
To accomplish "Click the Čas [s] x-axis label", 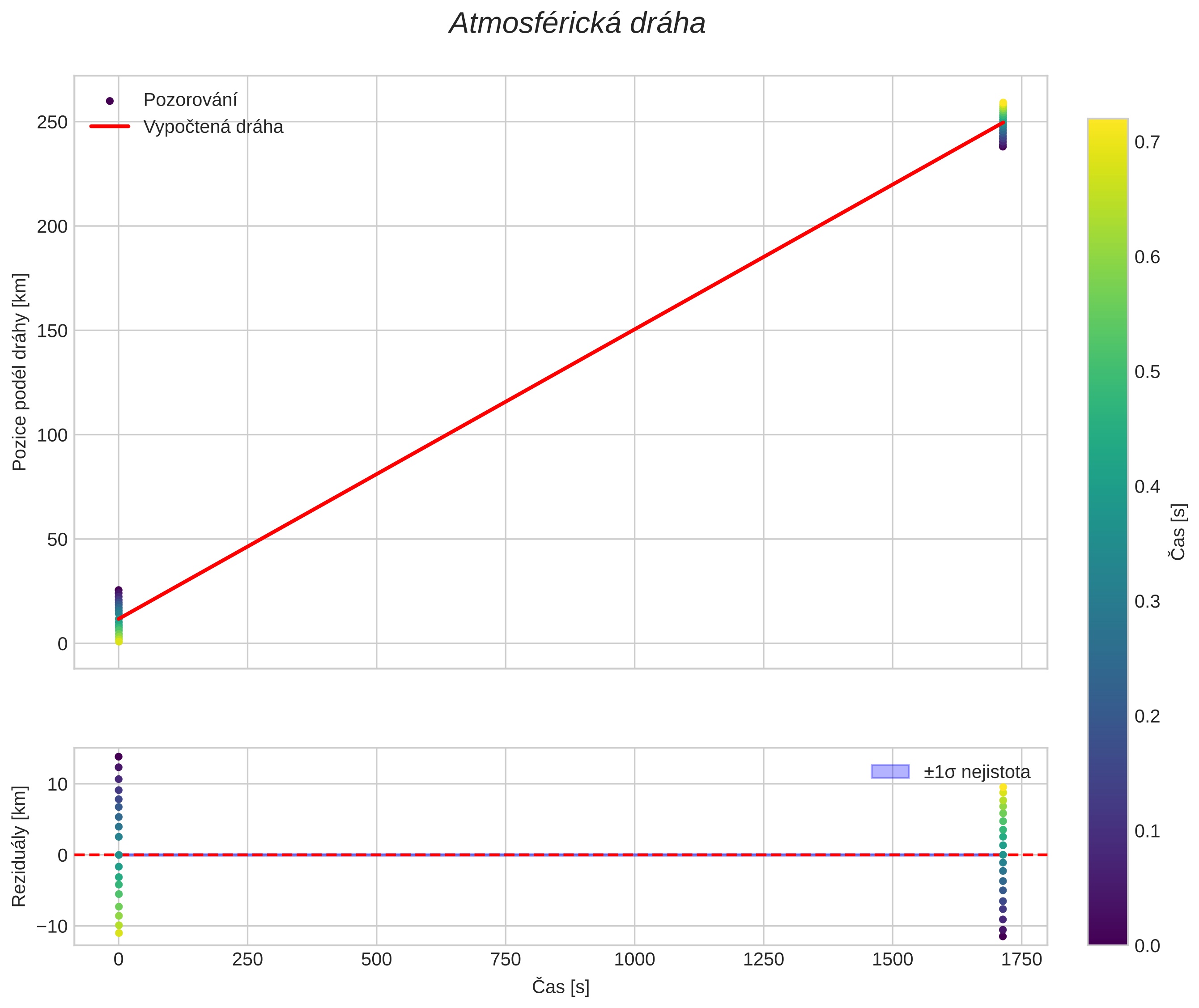I will [x=560, y=987].
